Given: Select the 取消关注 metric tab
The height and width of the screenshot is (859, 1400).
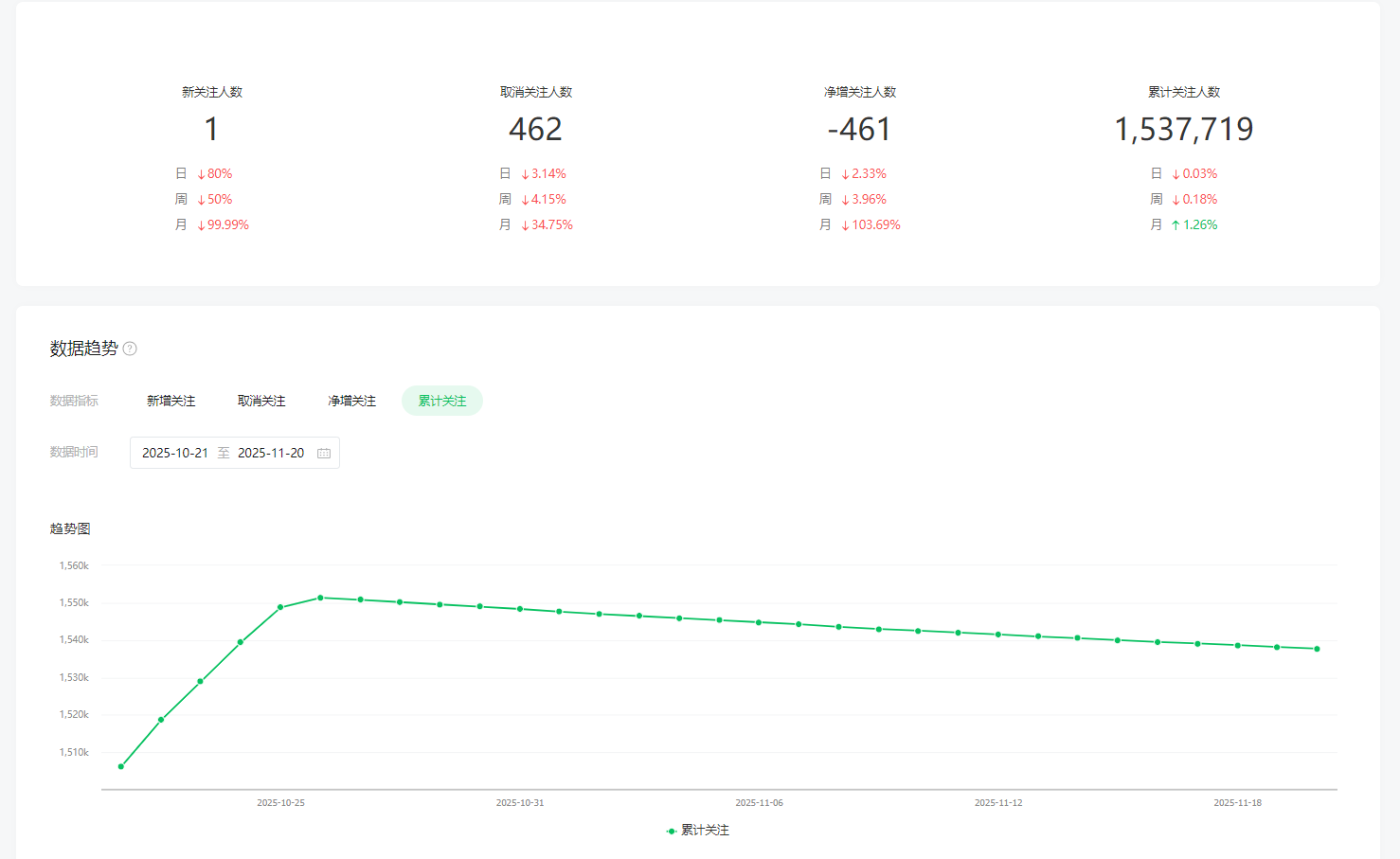Looking at the screenshot, I should click(261, 402).
